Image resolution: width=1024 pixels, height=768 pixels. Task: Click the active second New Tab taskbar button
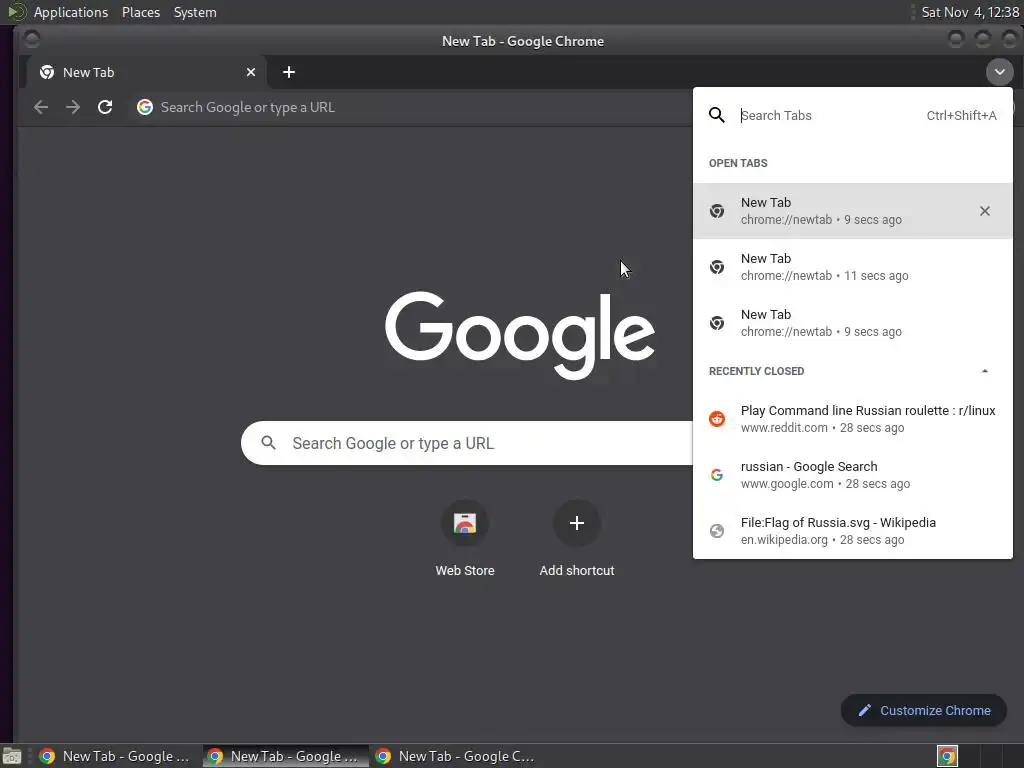285,756
